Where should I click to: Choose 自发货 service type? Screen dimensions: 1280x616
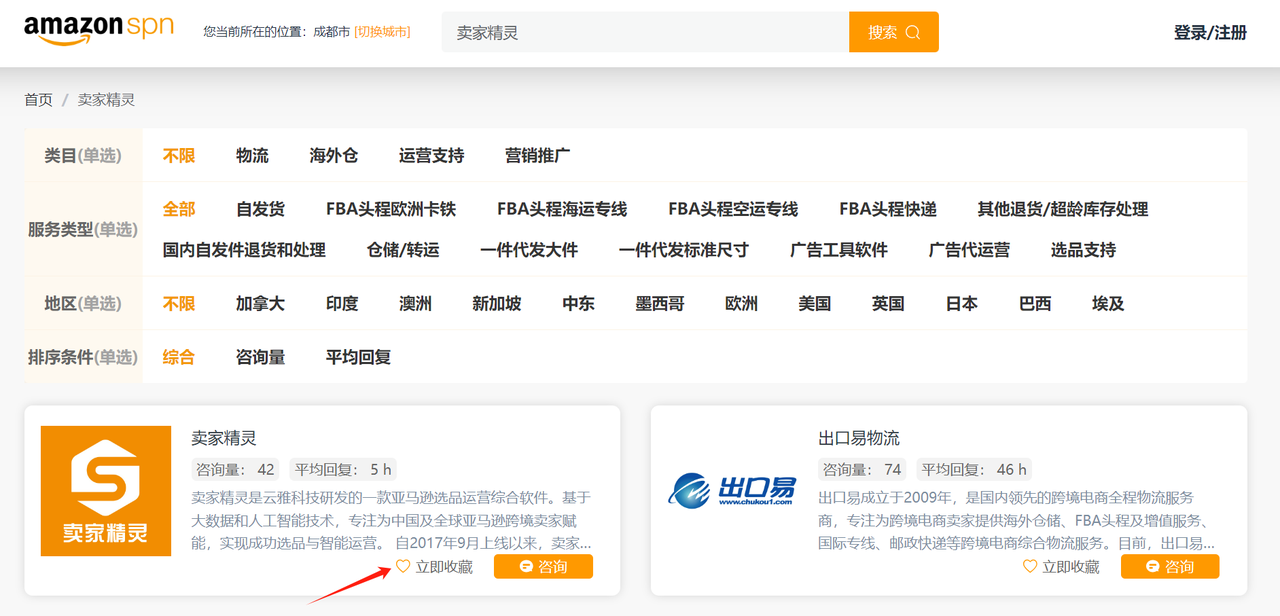click(x=260, y=210)
